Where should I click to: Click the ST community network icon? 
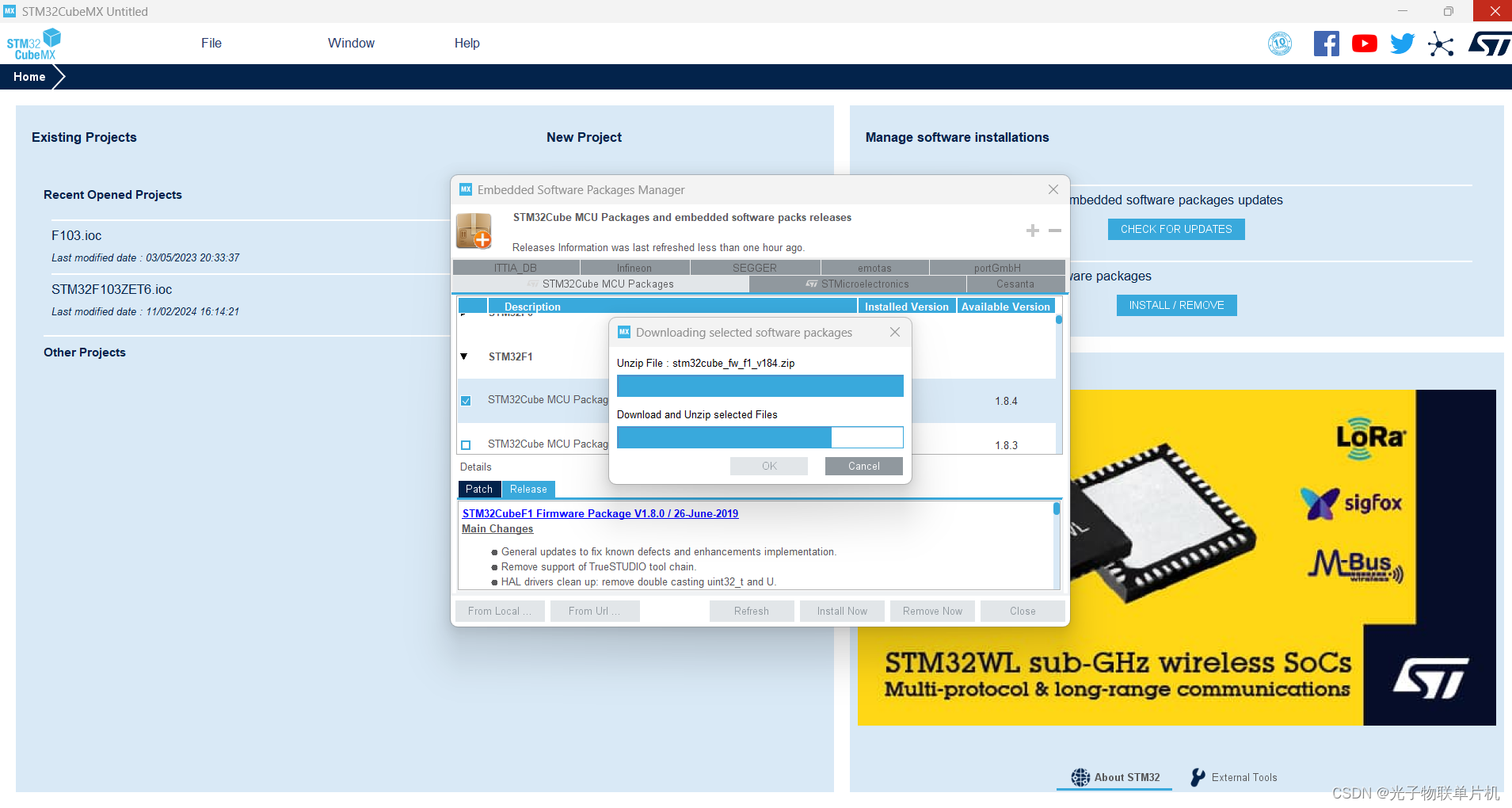pyautogui.click(x=1441, y=44)
